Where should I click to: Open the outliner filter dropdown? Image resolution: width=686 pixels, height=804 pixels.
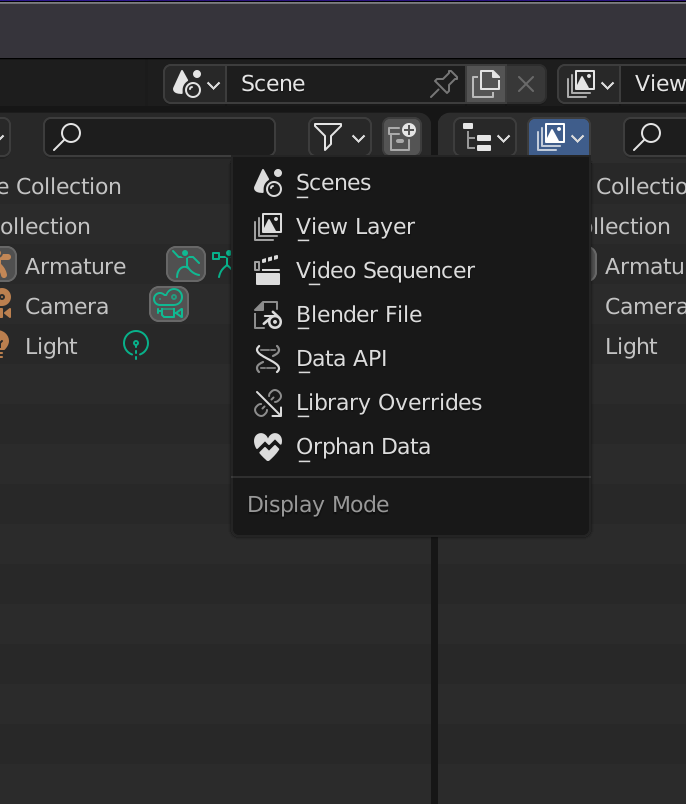[x=339, y=137]
